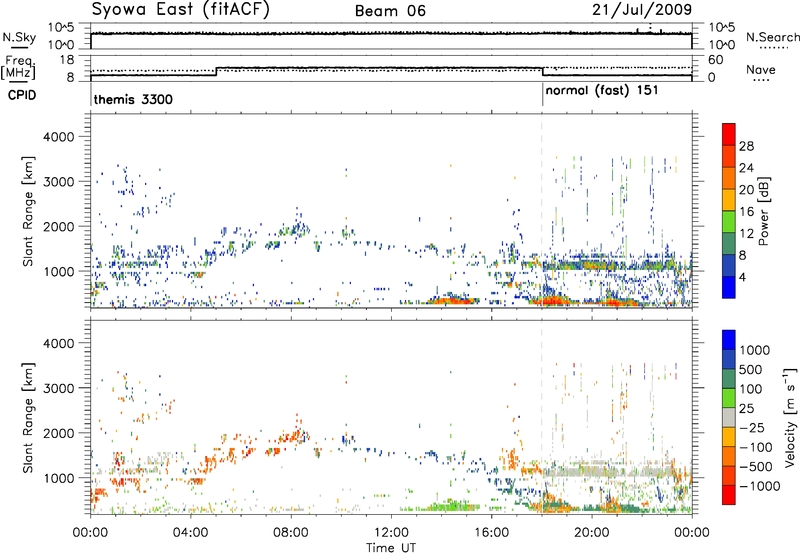The image size is (800, 554).
Task: Click the "Nave" legend label
Action: [x=761, y=70]
